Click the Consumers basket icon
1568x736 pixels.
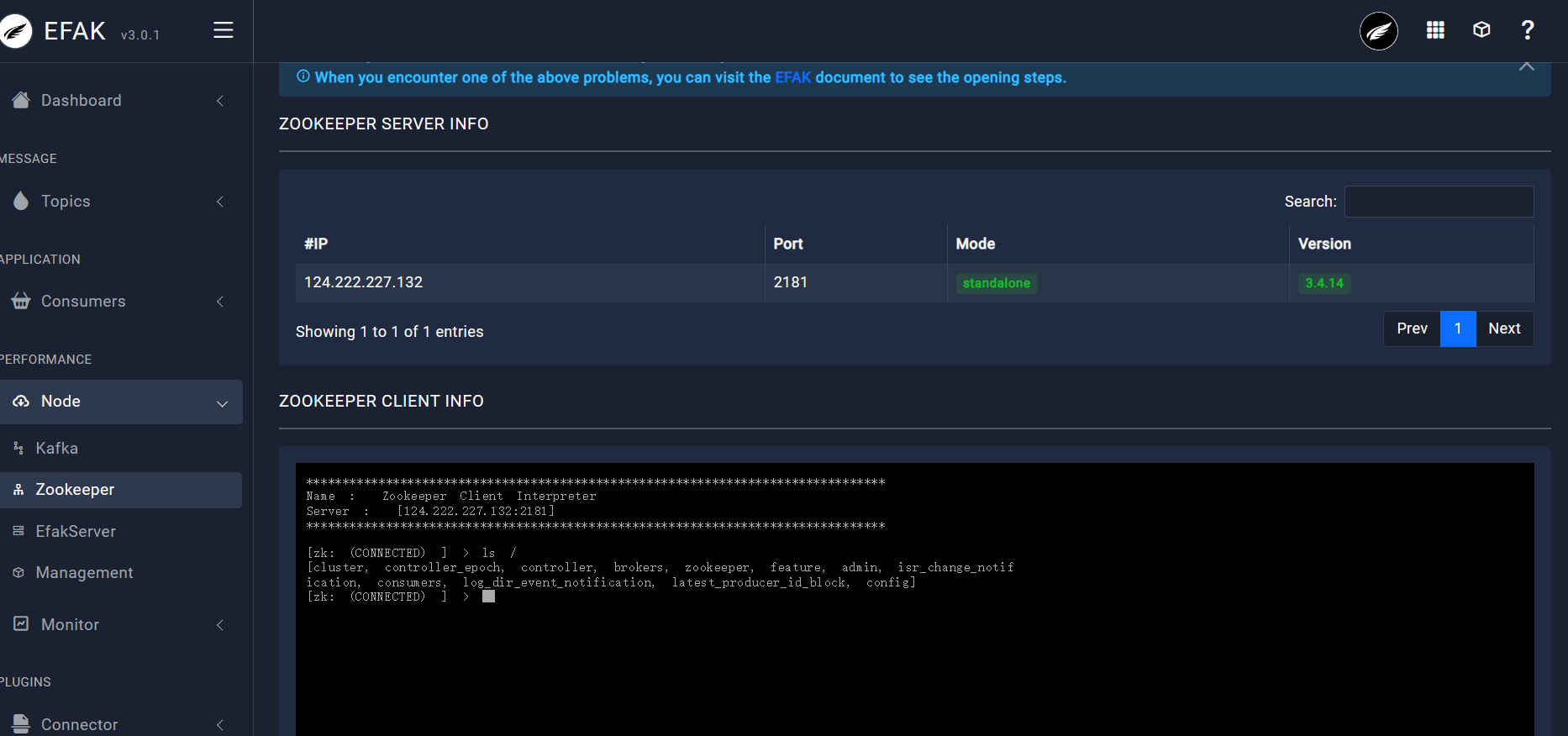21,301
